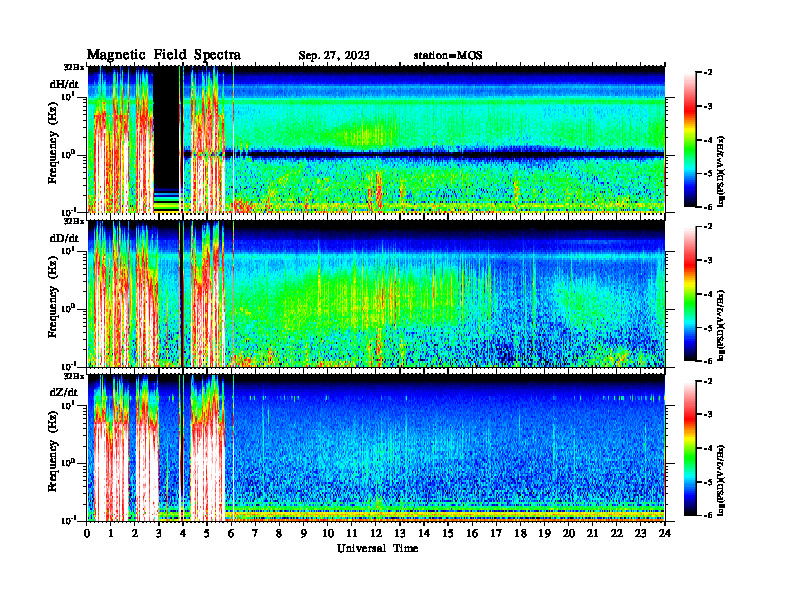Click hour "14" on Universal Time axis

click(424, 534)
